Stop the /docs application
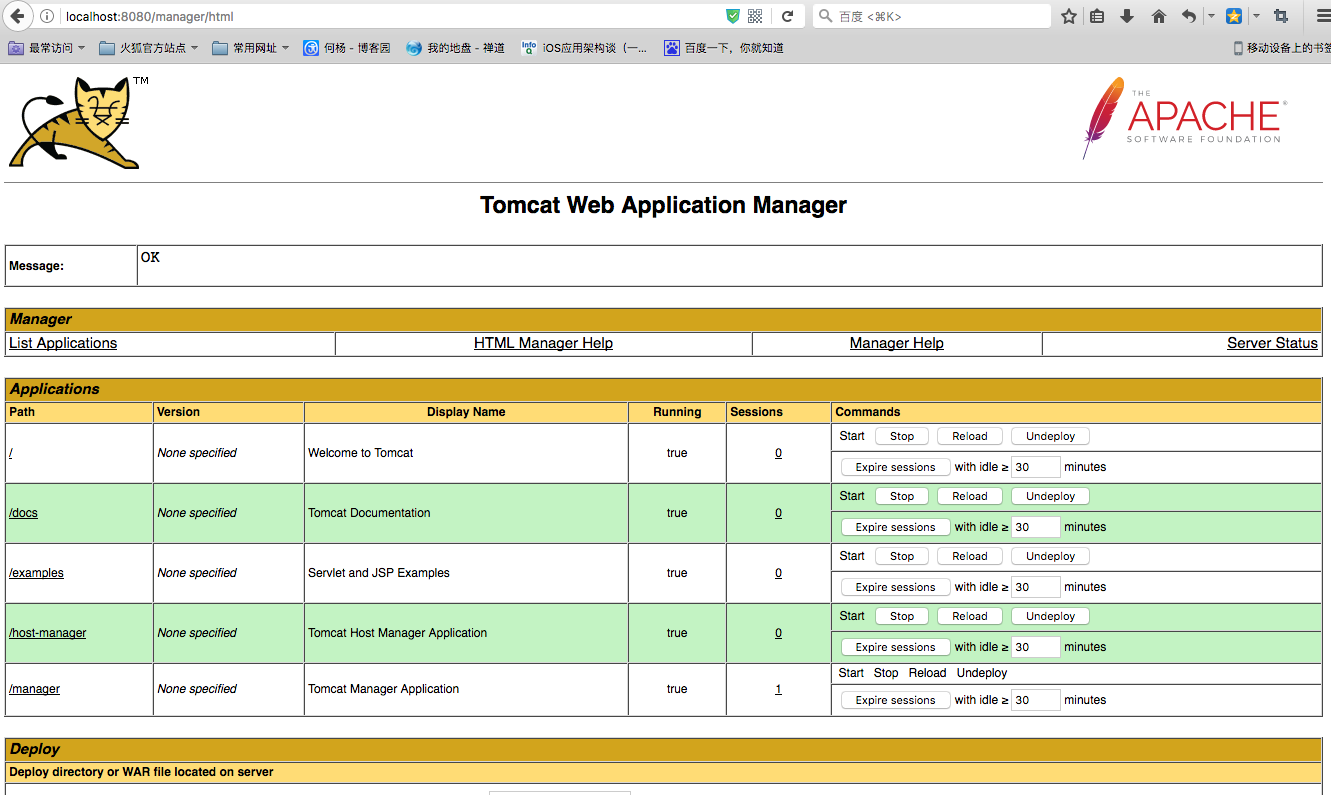The image size is (1331, 795). pos(902,496)
